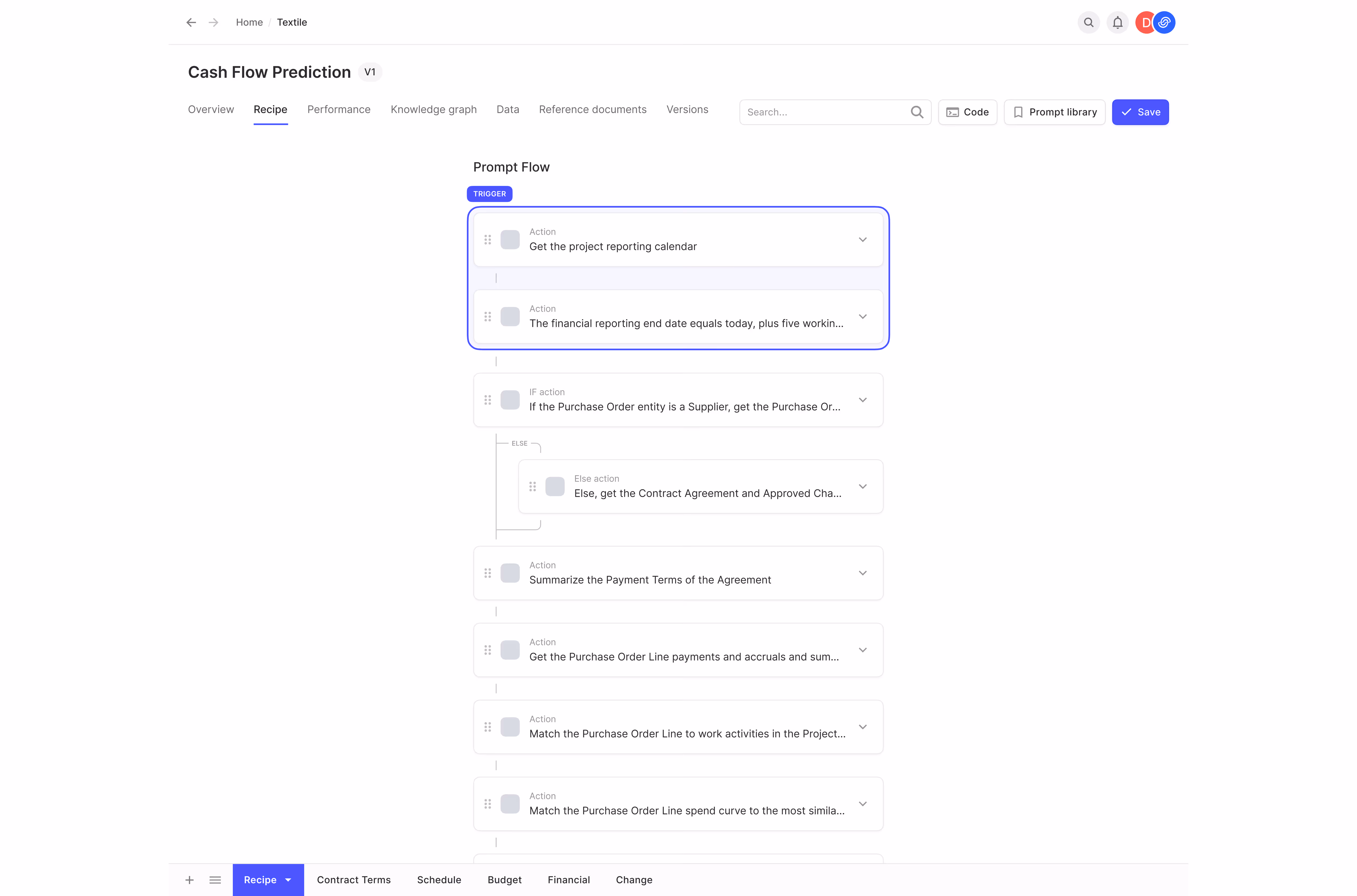This screenshot has height=896, width=1357.
Task: Open the Contract Terms bottom tab
Action: [x=354, y=879]
